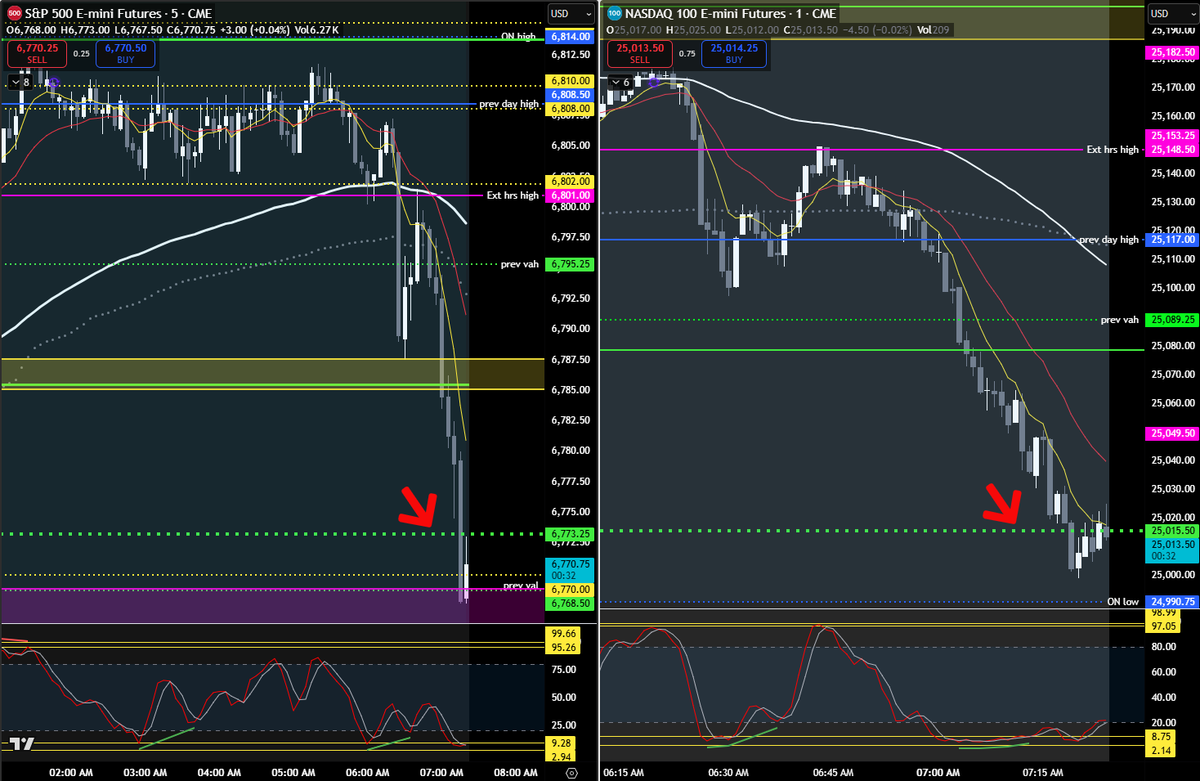Click purple event marker on NASDAQ chart

click(x=653, y=83)
